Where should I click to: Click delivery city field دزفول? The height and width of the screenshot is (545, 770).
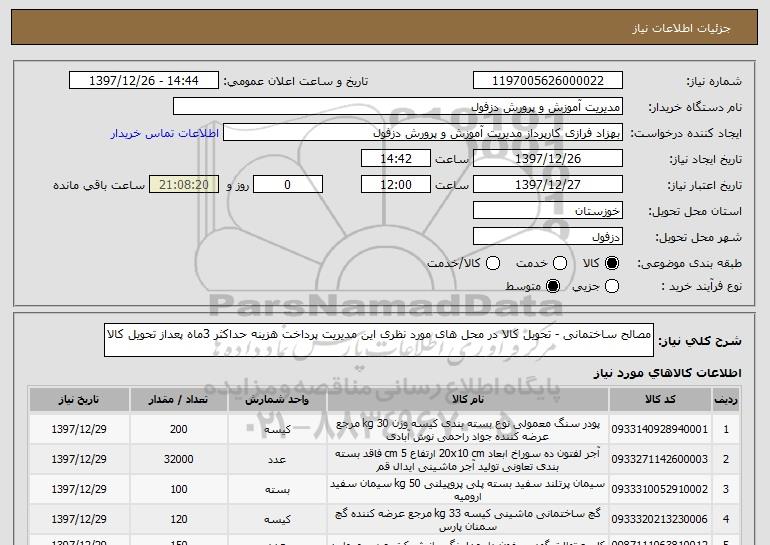(548, 237)
